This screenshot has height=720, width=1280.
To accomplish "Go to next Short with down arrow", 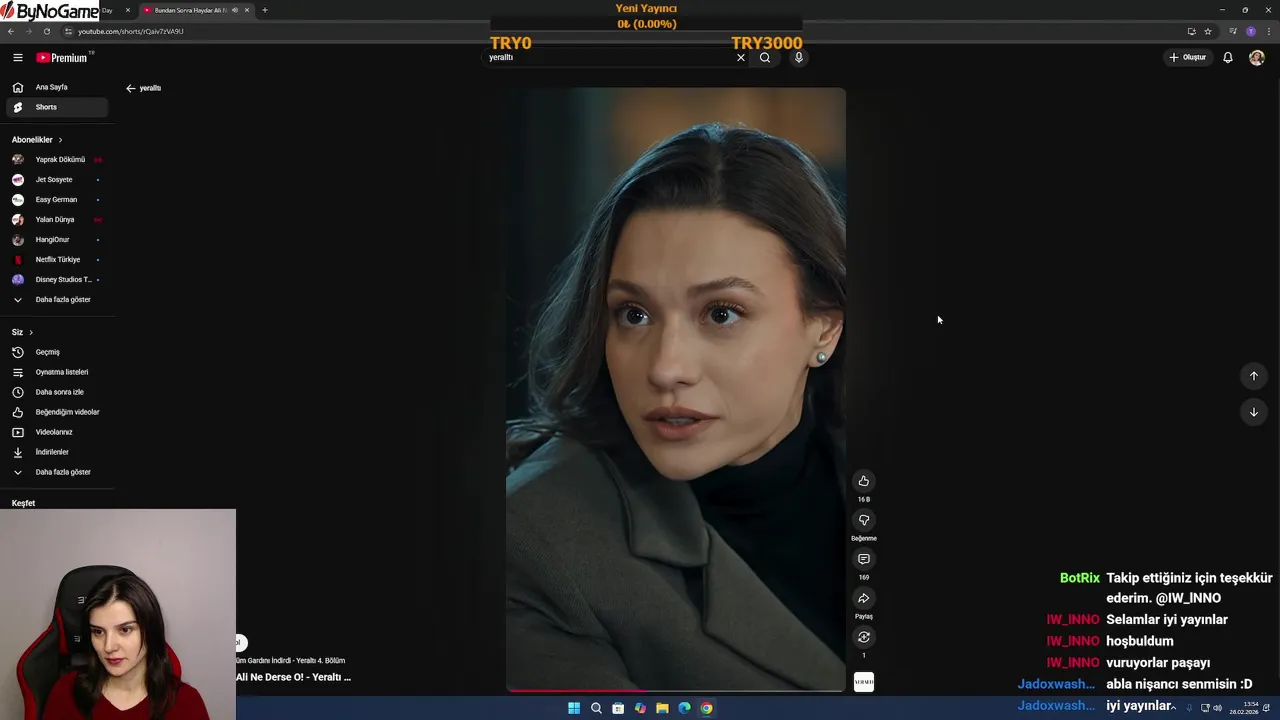I will (x=1254, y=412).
